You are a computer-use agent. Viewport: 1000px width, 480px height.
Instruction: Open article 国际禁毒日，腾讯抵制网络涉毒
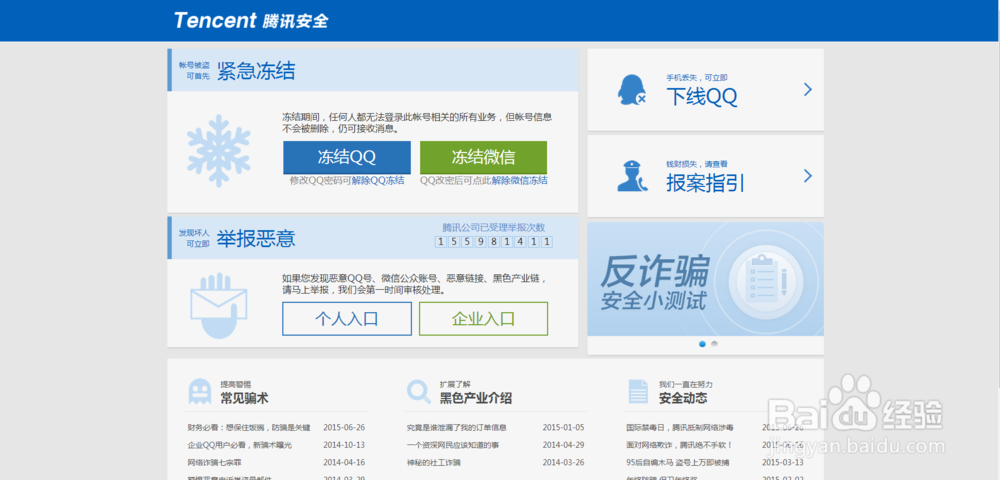[680, 428]
